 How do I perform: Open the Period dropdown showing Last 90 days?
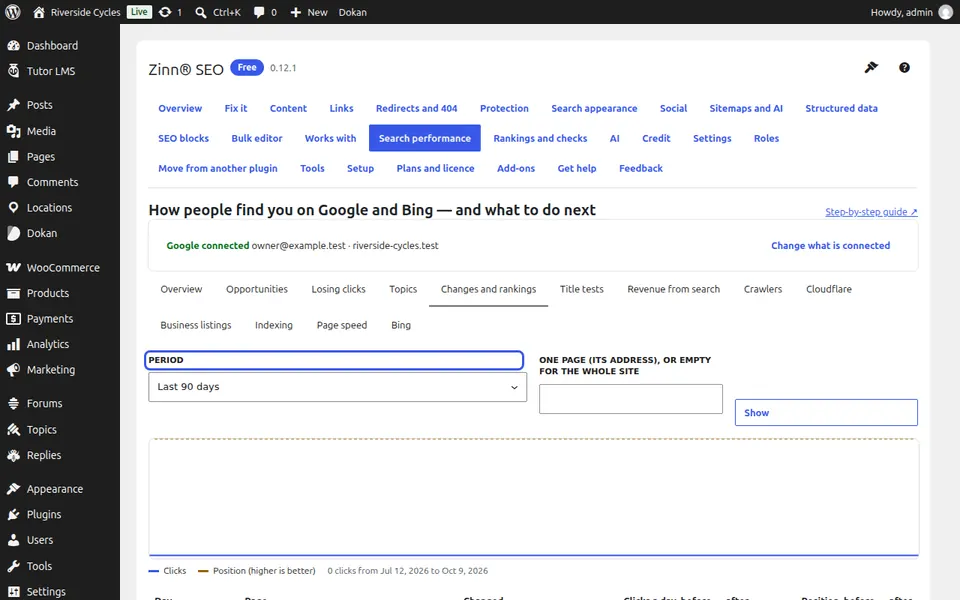tap(337, 387)
